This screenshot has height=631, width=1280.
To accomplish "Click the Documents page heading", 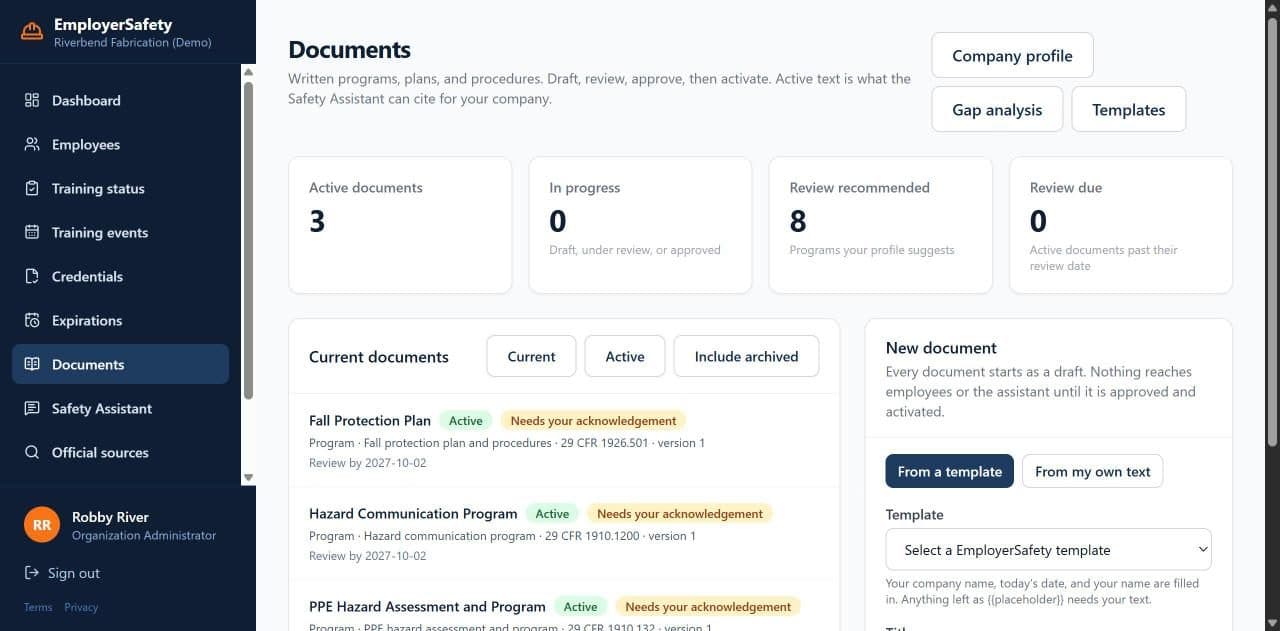I will (x=349, y=50).
